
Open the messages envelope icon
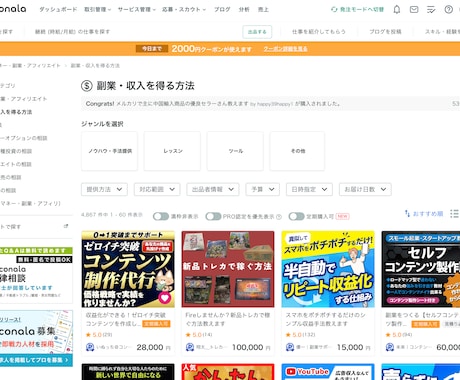pyautogui.click(x=414, y=10)
